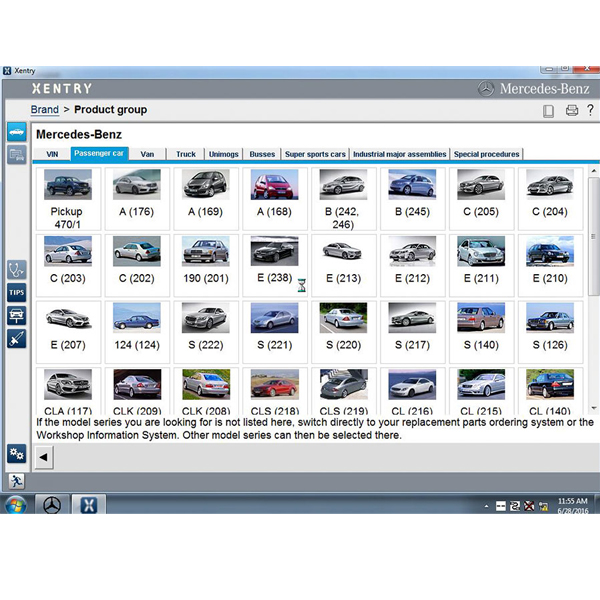
Task: Select the CLS (218) model
Action: tap(275, 391)
